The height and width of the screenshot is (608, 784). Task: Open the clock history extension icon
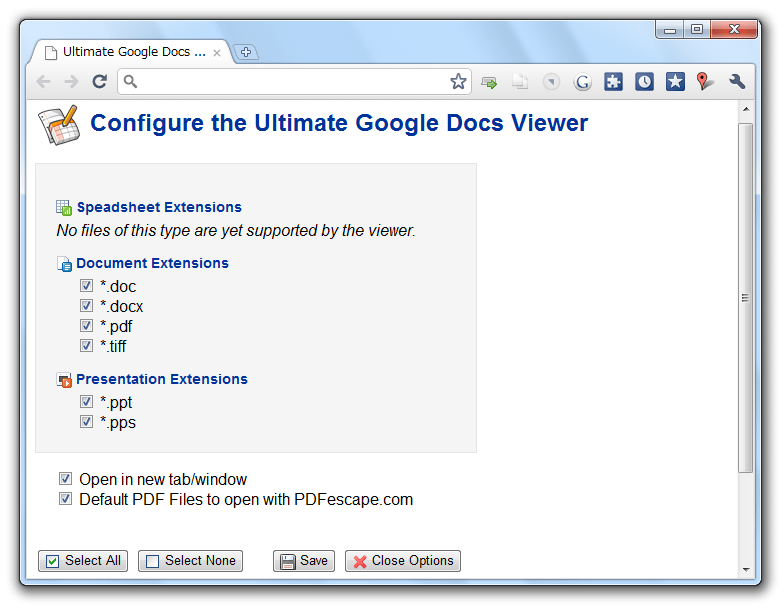644,82
